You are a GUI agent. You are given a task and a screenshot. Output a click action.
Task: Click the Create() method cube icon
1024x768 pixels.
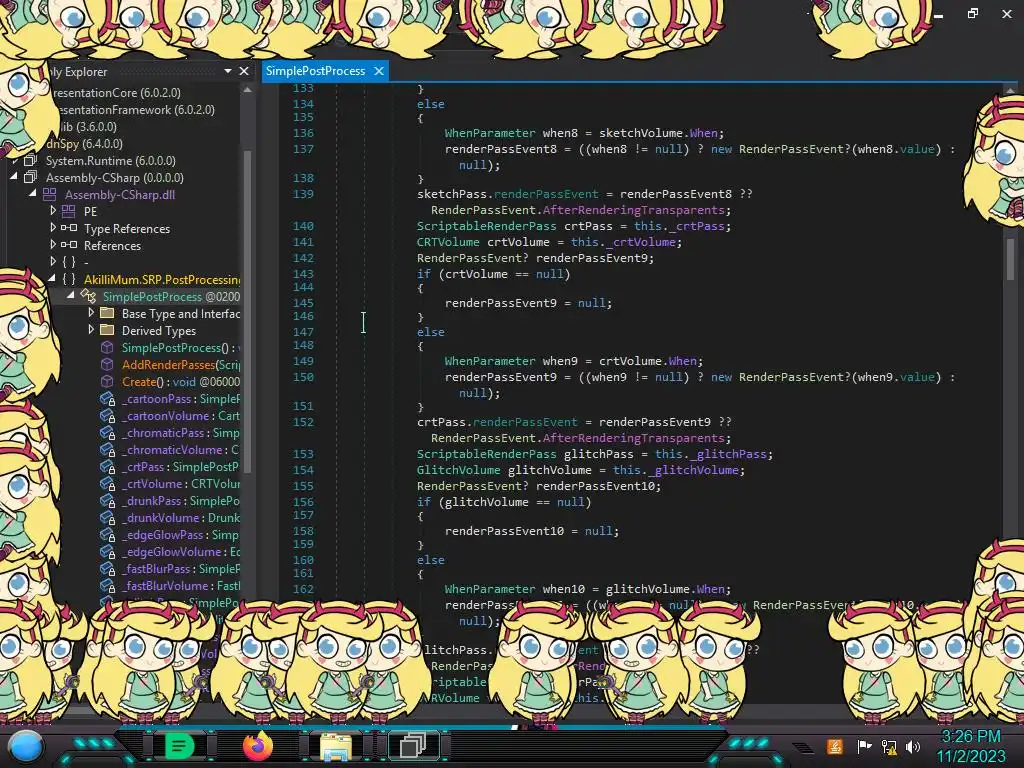pyautogui.click(x=107, y=382)
